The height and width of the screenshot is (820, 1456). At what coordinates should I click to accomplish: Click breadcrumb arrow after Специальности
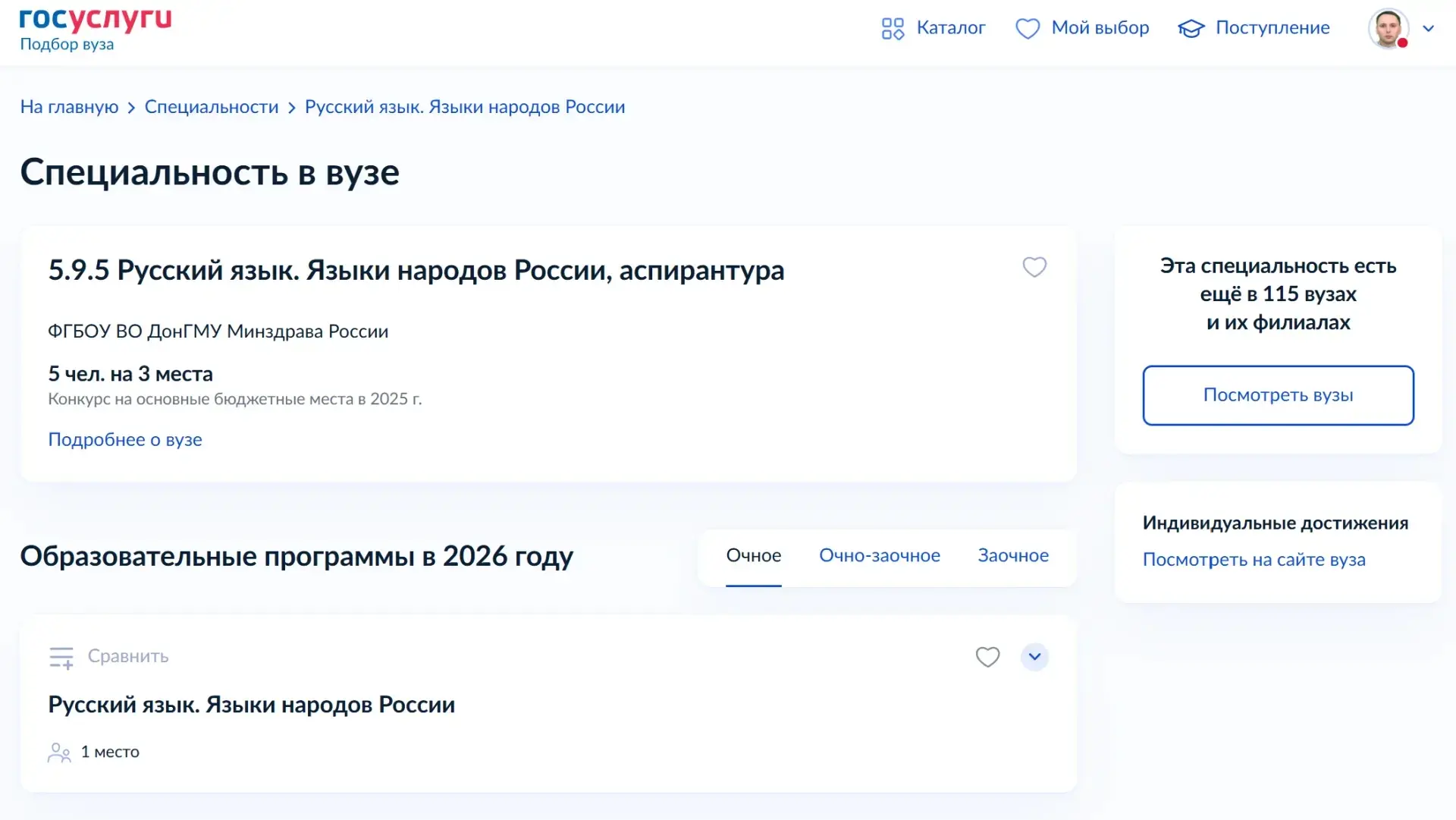291,108
